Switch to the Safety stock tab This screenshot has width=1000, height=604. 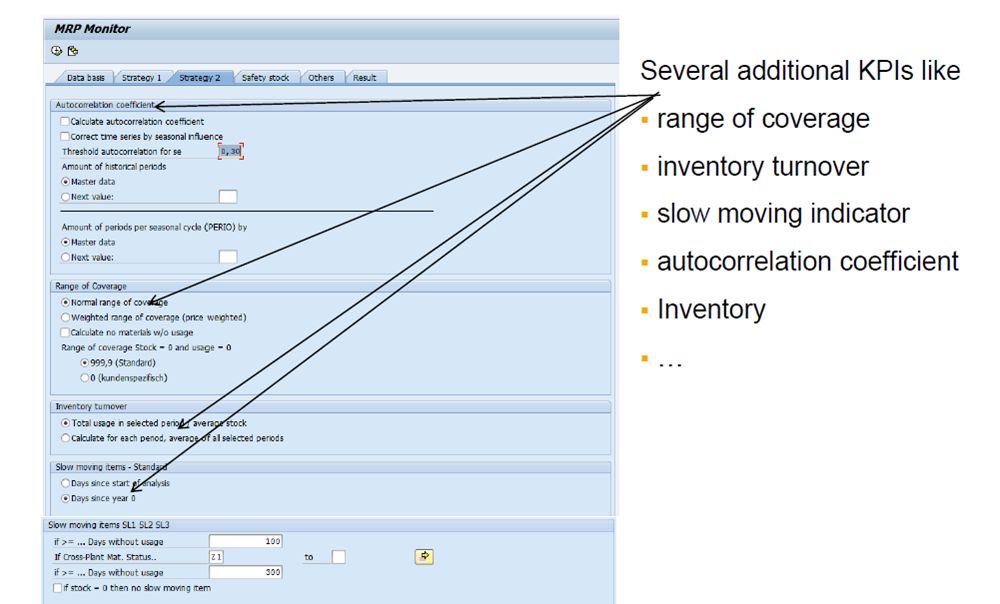pyautogui.click(x=267, y=76)
